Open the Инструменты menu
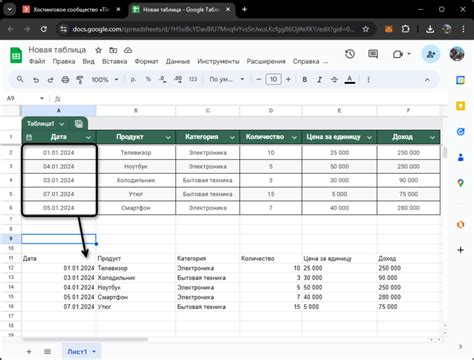 [218, 61]
